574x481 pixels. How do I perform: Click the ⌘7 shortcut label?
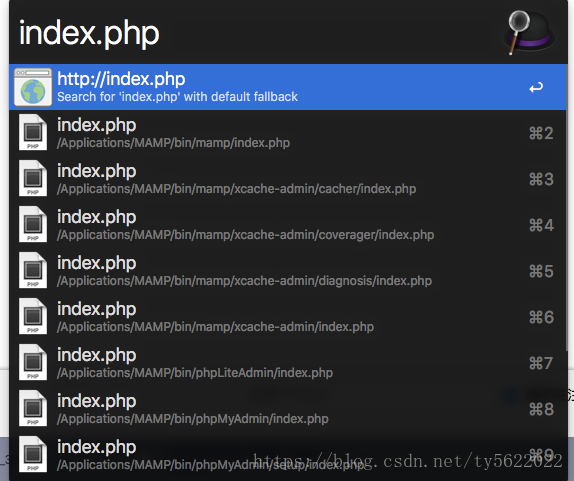tap(541, 363)
